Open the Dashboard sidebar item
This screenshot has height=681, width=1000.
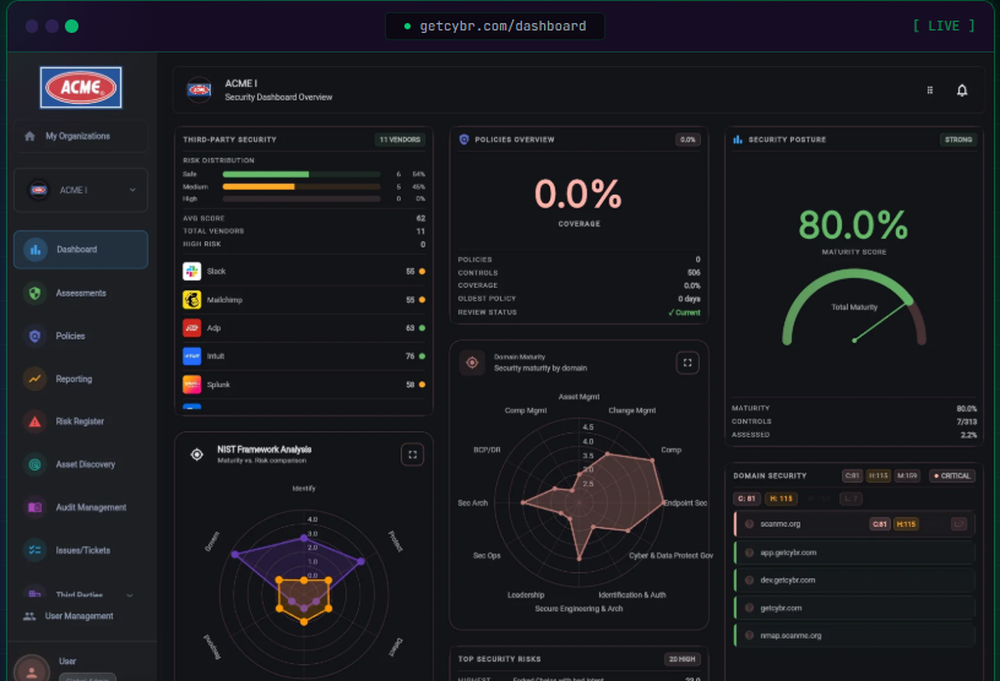tap(80, 249)
